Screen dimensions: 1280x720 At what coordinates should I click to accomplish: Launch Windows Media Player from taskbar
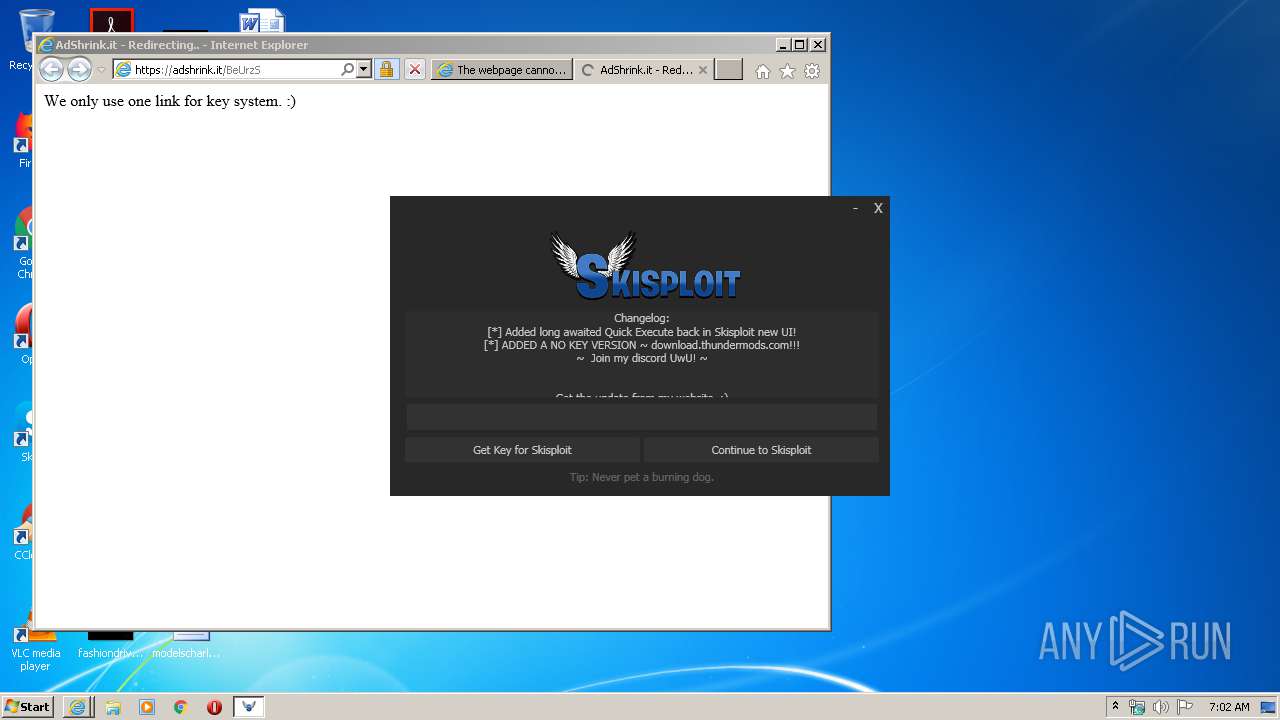(147, 707)
